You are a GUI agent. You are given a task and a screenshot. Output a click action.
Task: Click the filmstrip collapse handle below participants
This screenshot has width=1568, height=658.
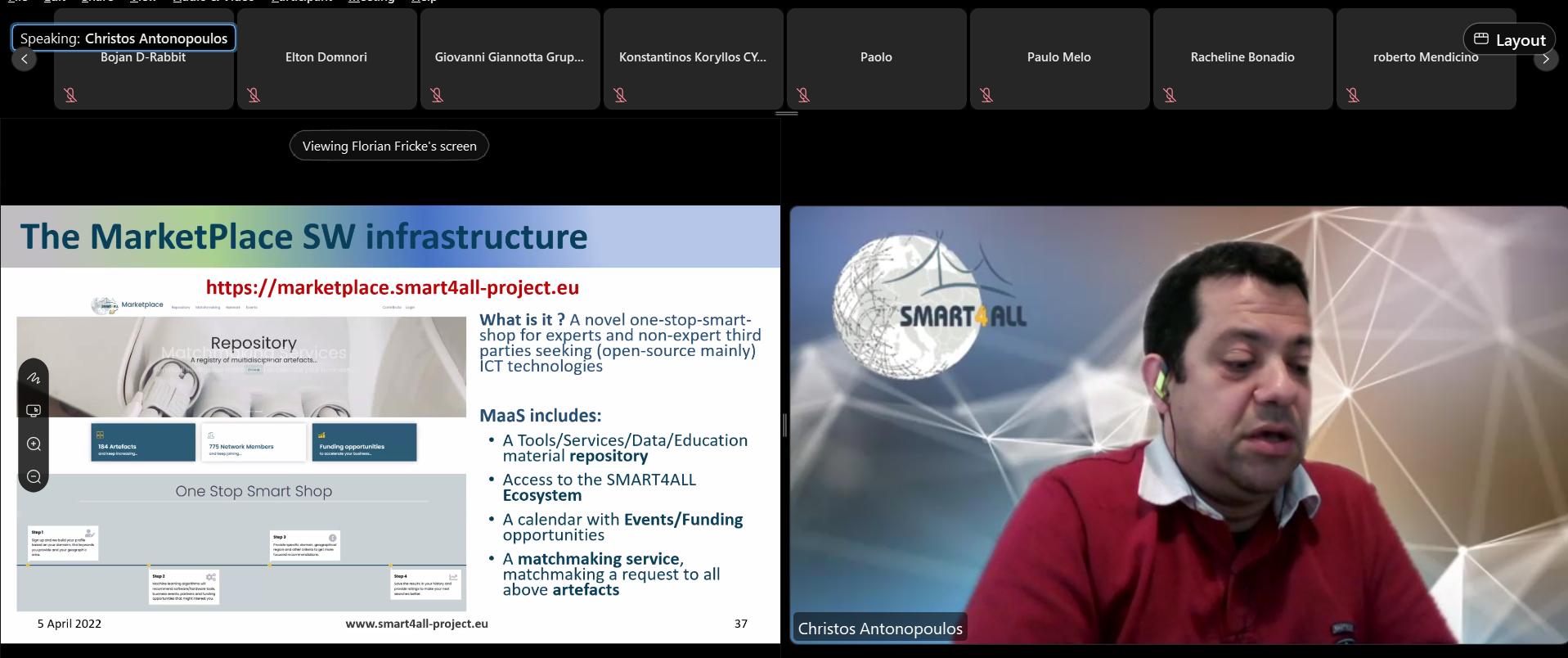[785, 113]
